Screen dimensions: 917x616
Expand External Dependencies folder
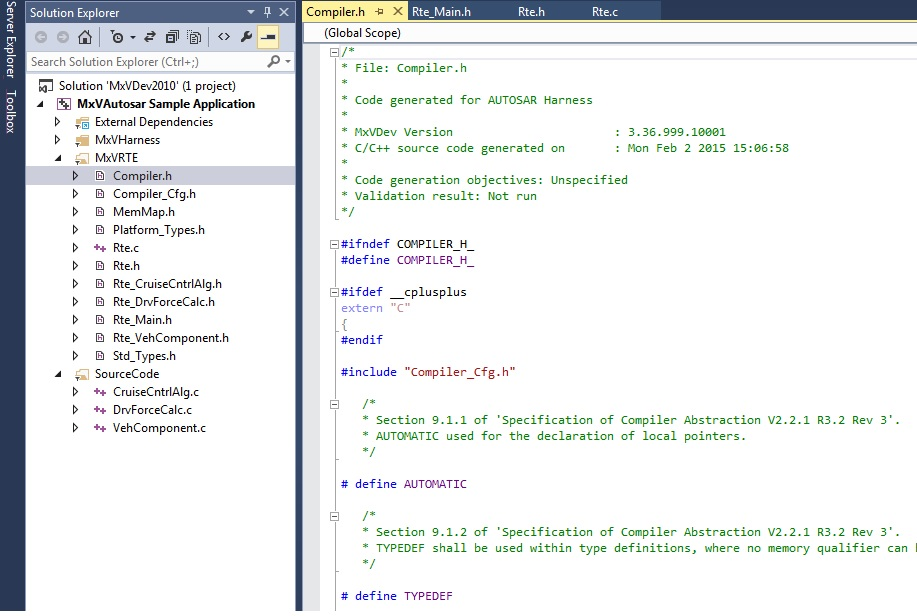[57, 122]
